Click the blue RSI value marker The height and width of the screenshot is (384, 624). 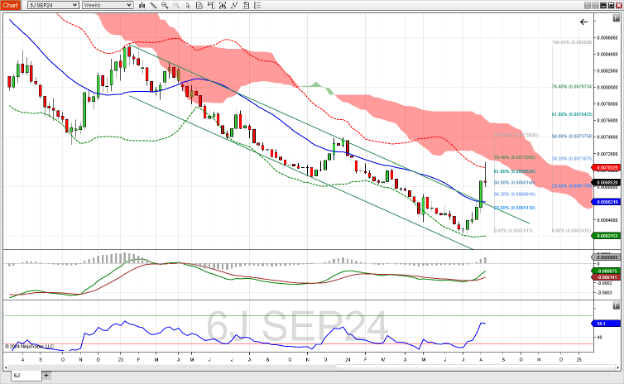coord(606,324)
